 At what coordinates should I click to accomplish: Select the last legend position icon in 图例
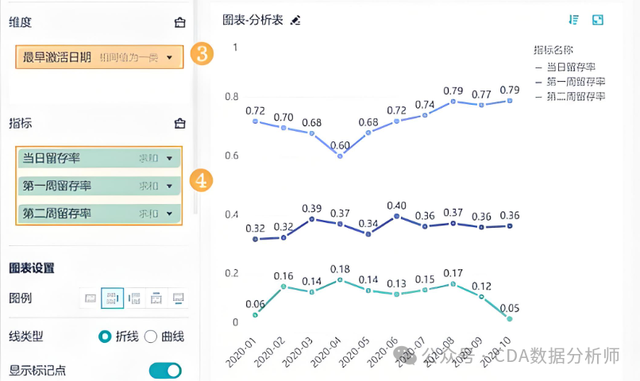click(178, 298)
